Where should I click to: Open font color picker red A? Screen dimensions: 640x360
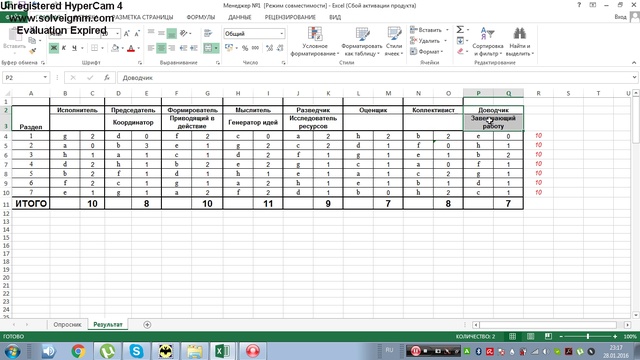pyautogui.click(x=131, y=48)
